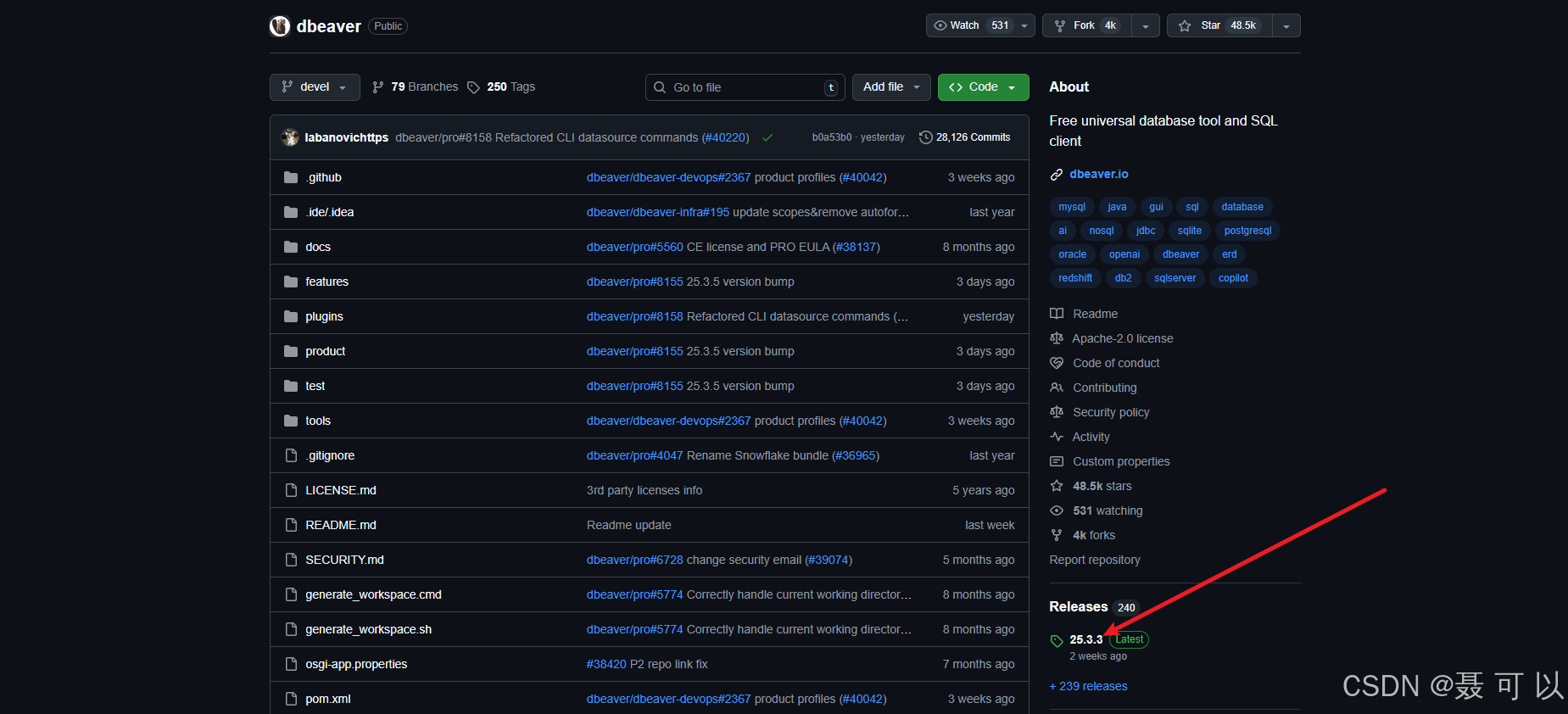The image size is (1568, 714).
Task: Open the 25.3.3 latest release
Action: [x=1086, y=639]
